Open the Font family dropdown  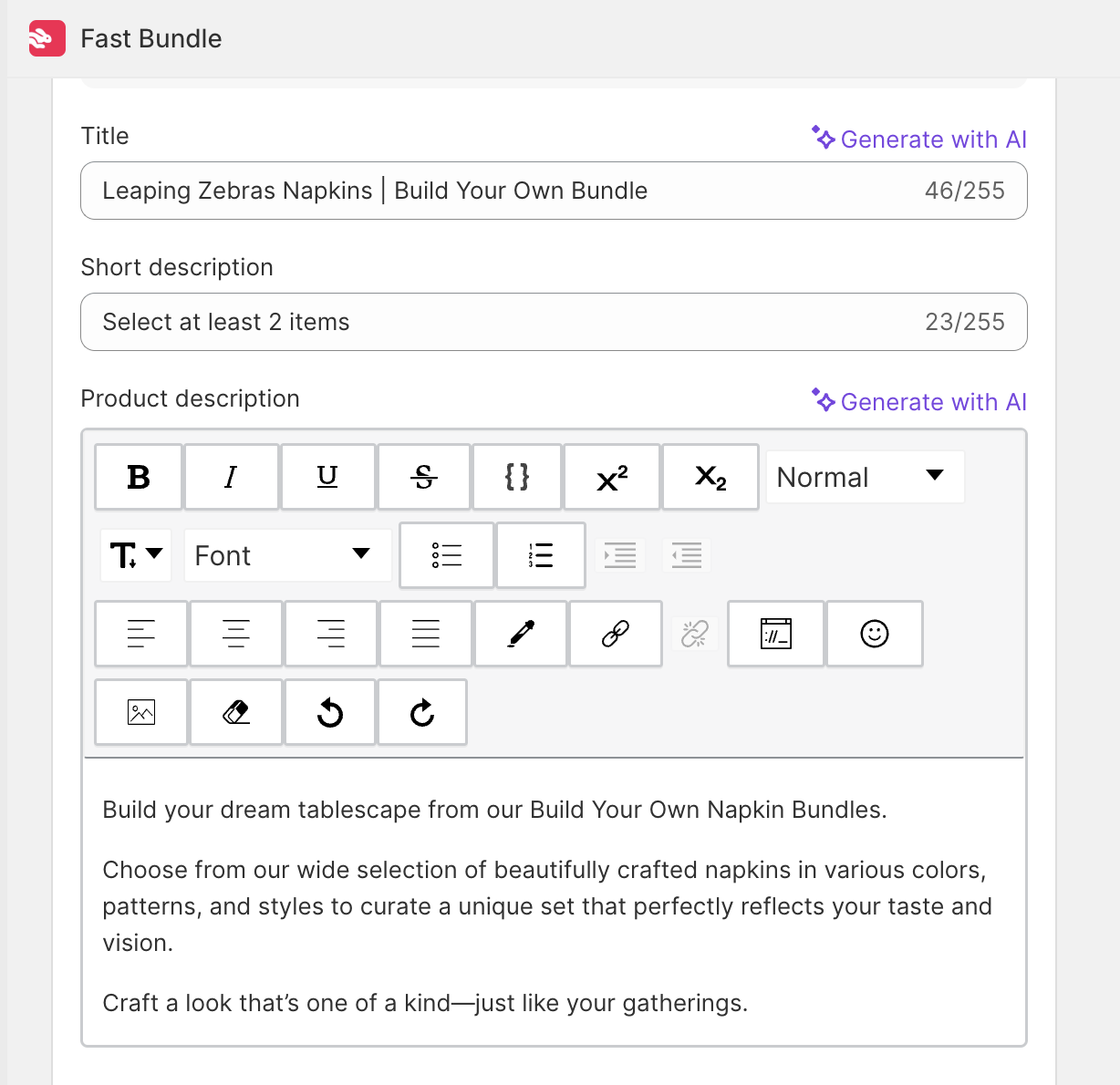[287, 555]
